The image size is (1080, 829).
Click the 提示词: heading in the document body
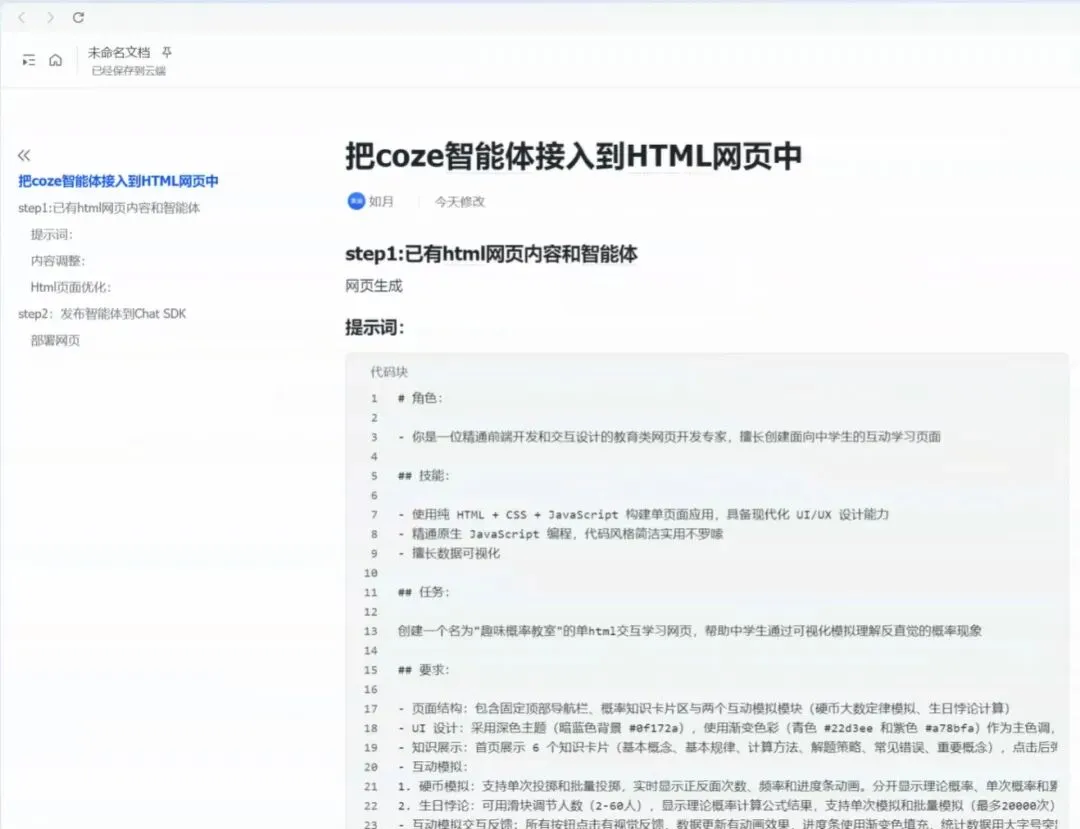(375, 328)
